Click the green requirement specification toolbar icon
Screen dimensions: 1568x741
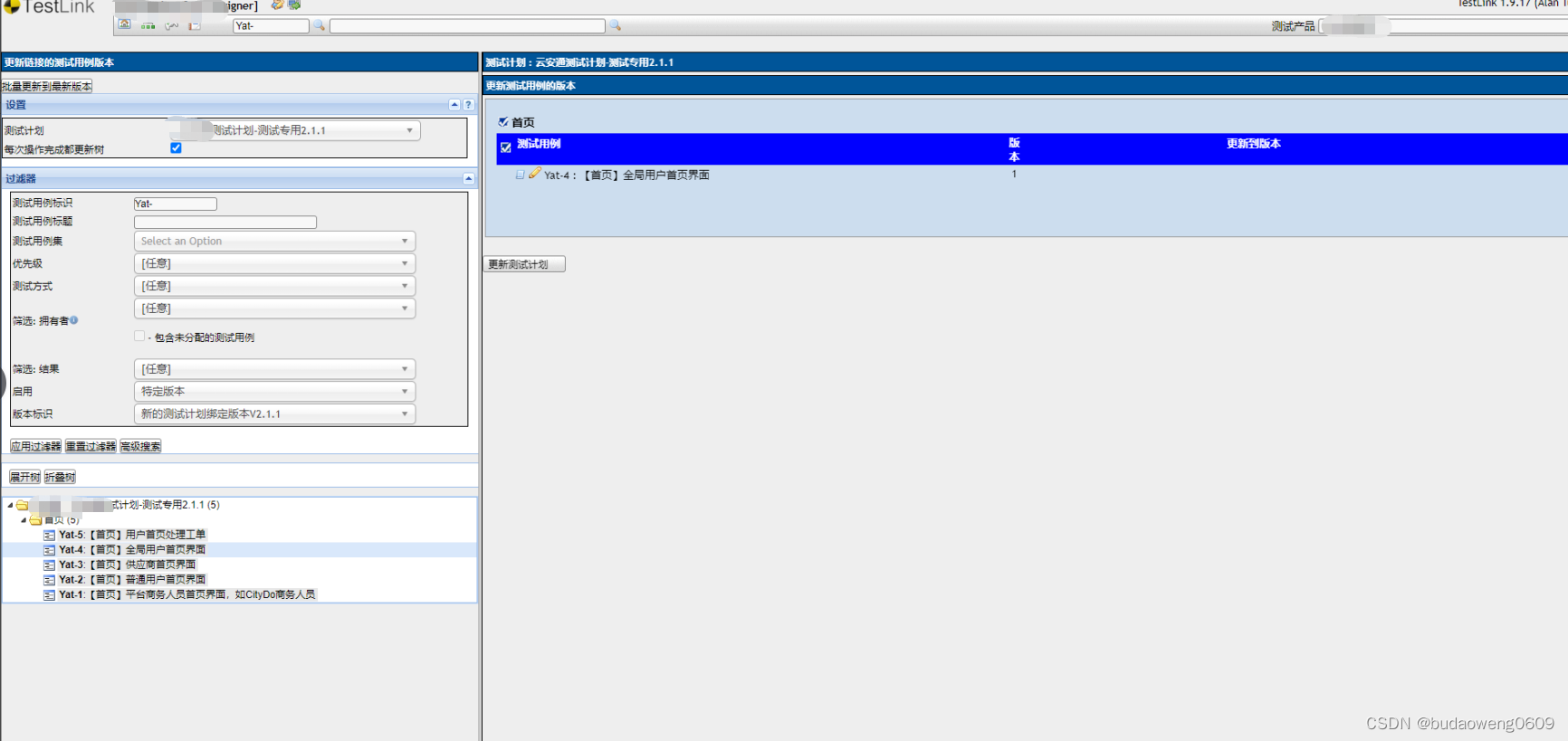pos(148,25)
